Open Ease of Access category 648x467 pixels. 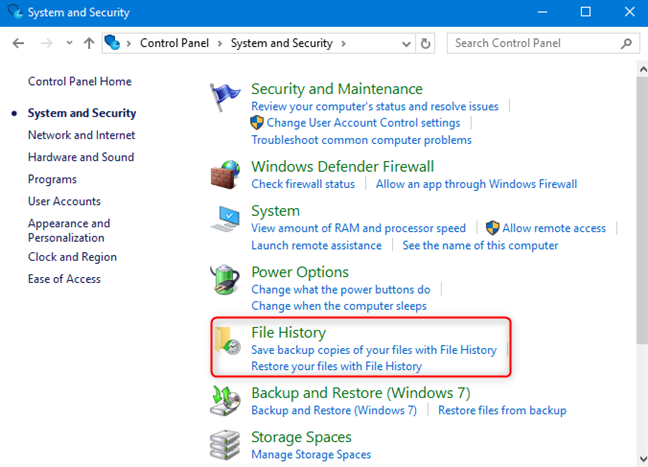click(x=64, y=279)
